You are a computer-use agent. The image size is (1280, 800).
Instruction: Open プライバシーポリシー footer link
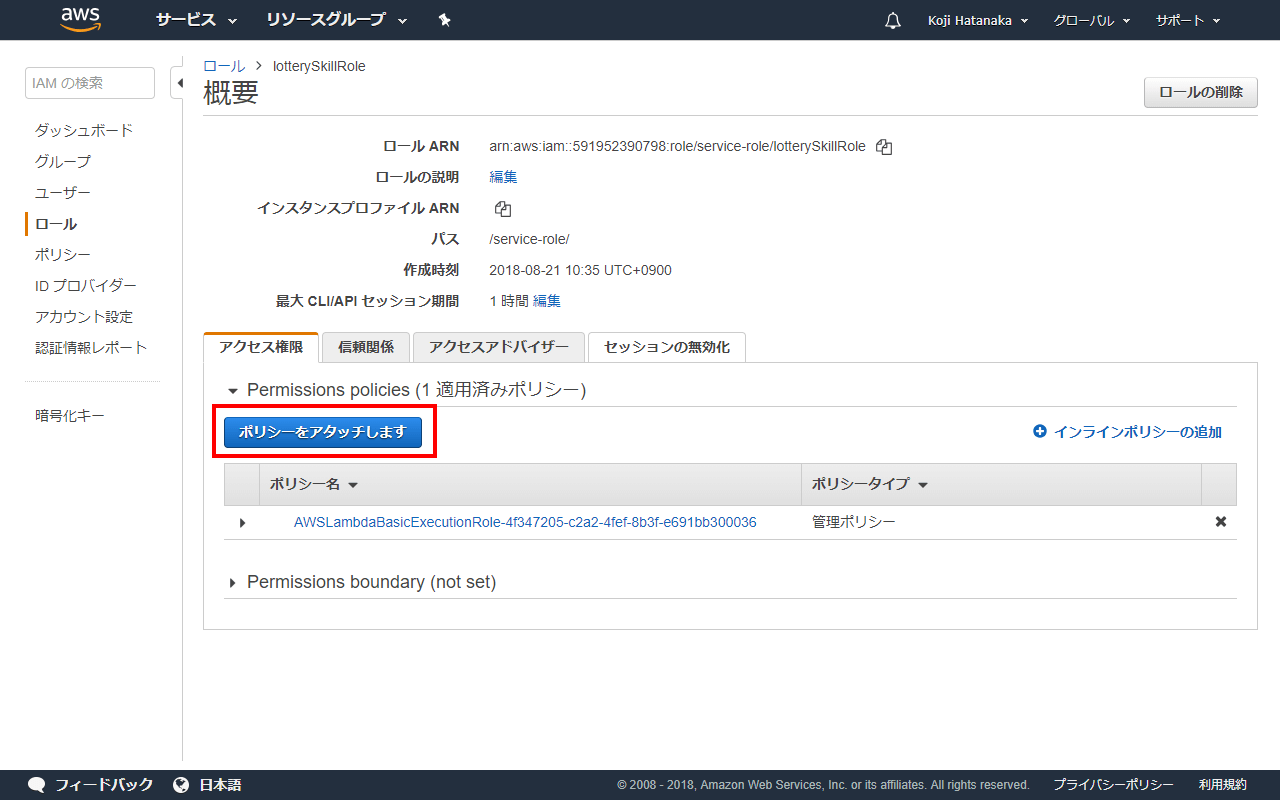[x=1113, y=785]
